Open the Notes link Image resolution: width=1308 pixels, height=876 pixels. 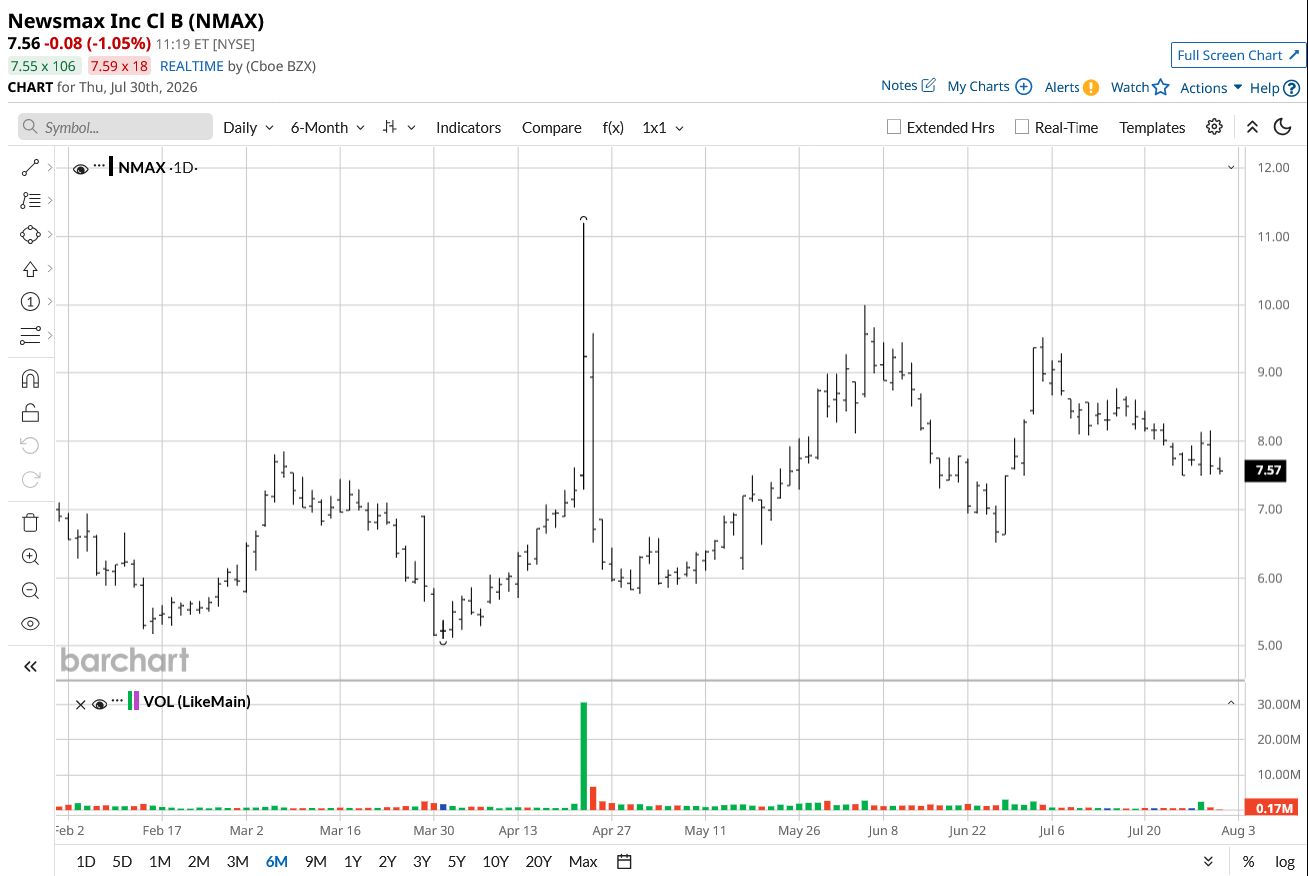pos(908,86)
